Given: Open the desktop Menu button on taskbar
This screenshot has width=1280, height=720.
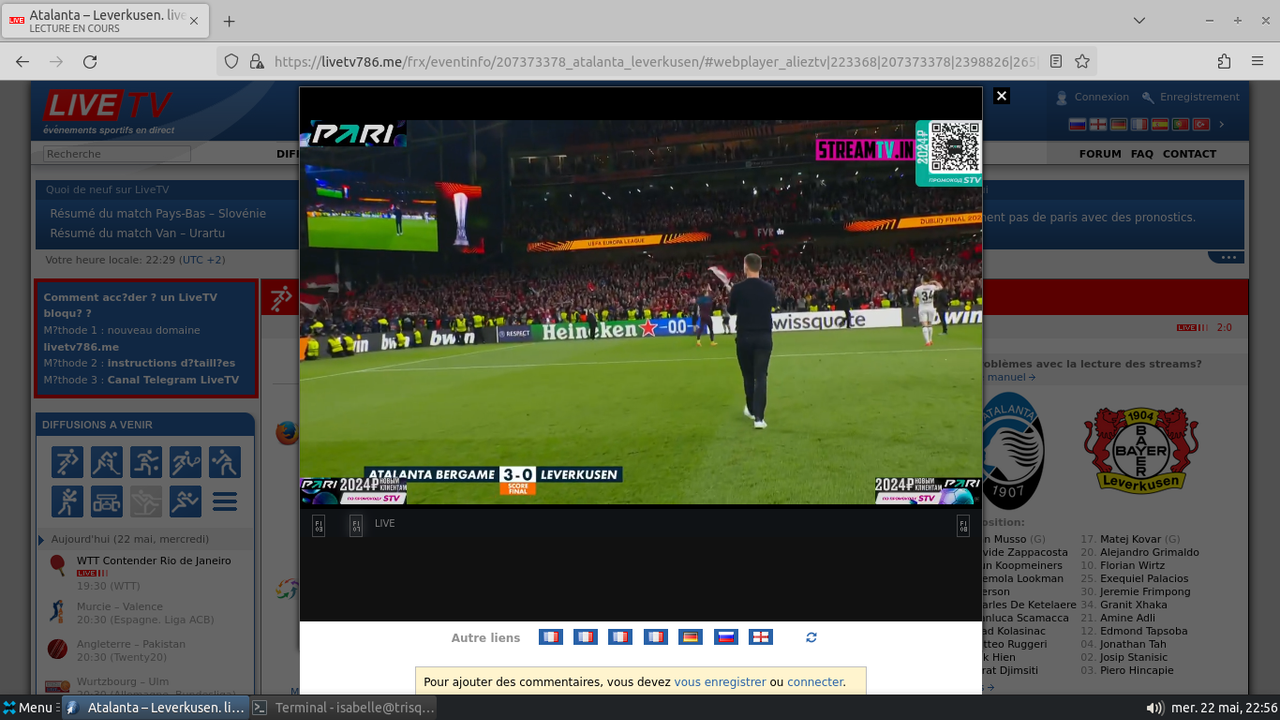Looking at the screenshot, I should click(27, 707).
